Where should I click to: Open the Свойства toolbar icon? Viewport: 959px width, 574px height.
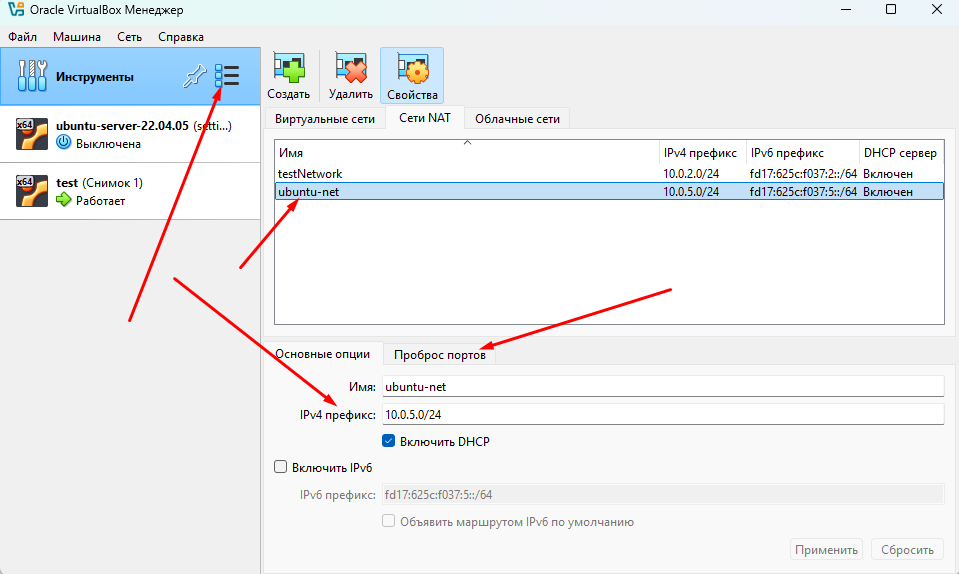412,76
